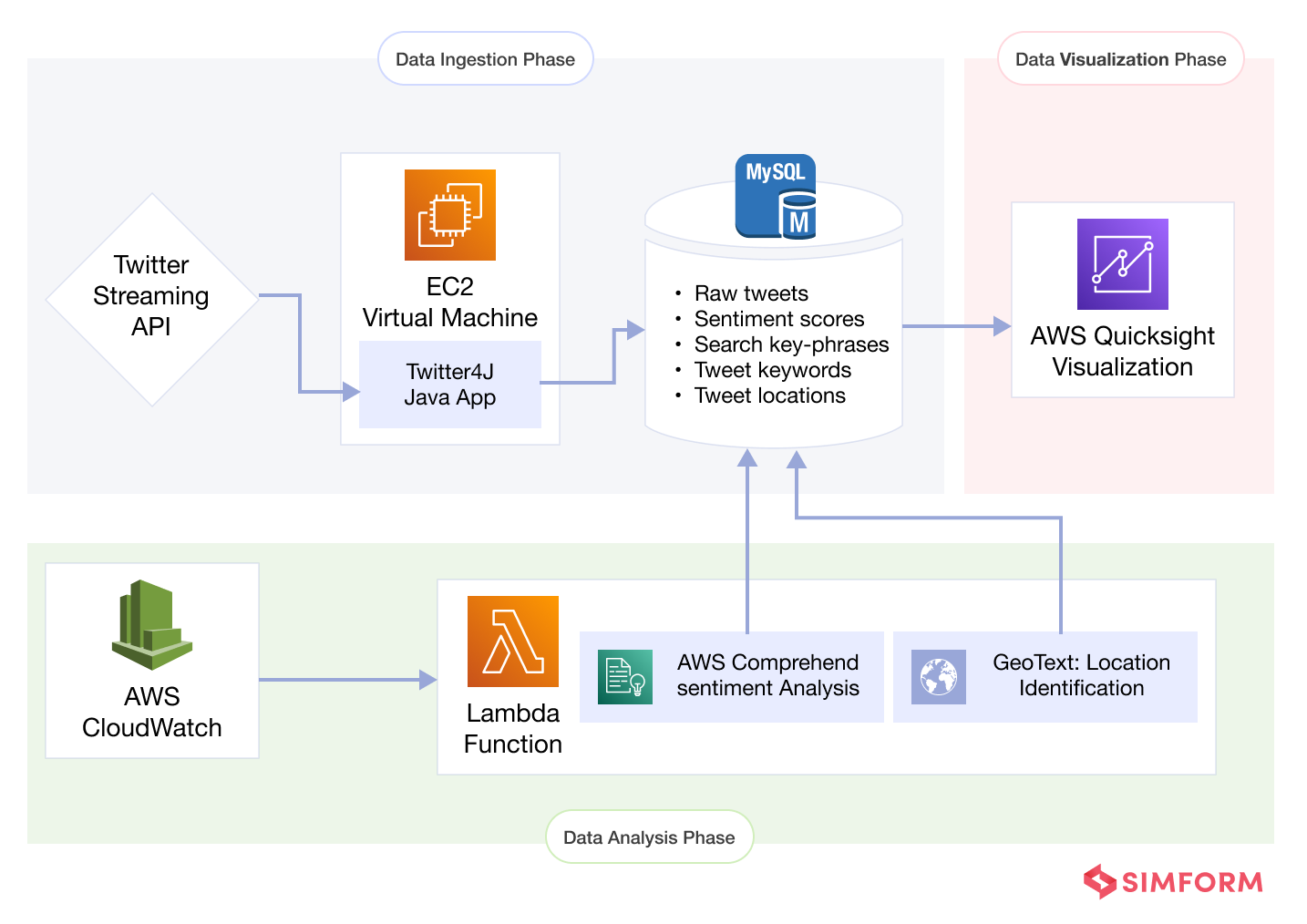This screenshot has width=1307, height=924.
Task: Click the Twitter4J Java App box
Action: point(450,385)
